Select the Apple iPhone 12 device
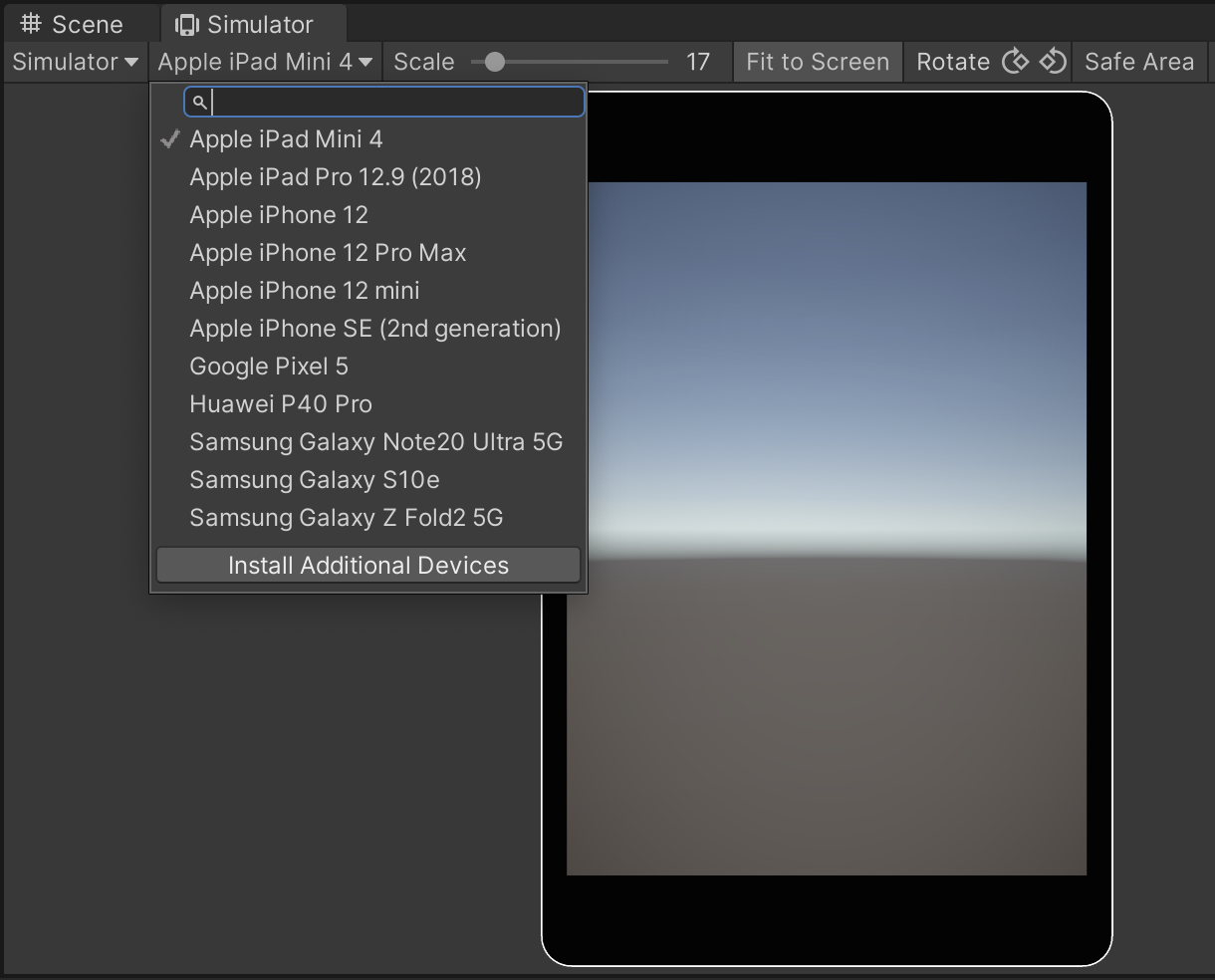This screenshot has height=980, width=1215. 368,215
